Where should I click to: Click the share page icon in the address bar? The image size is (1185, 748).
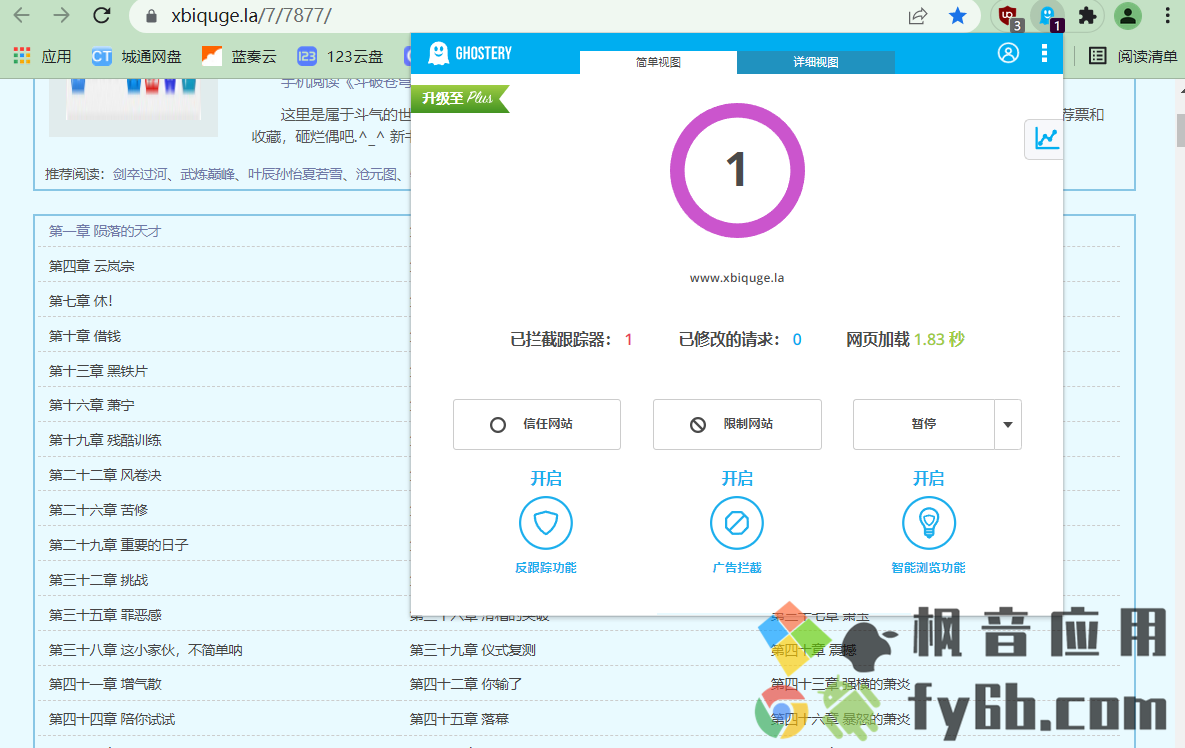917,16
